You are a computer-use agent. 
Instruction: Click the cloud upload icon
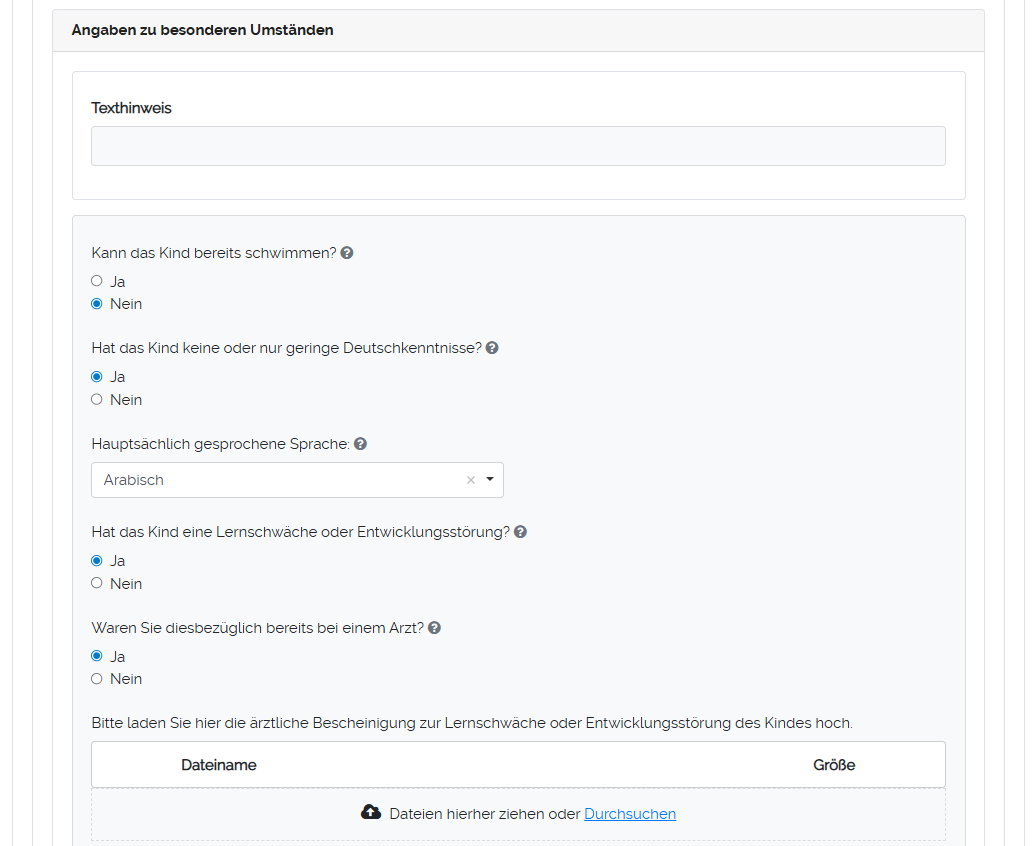pos(370,813)
